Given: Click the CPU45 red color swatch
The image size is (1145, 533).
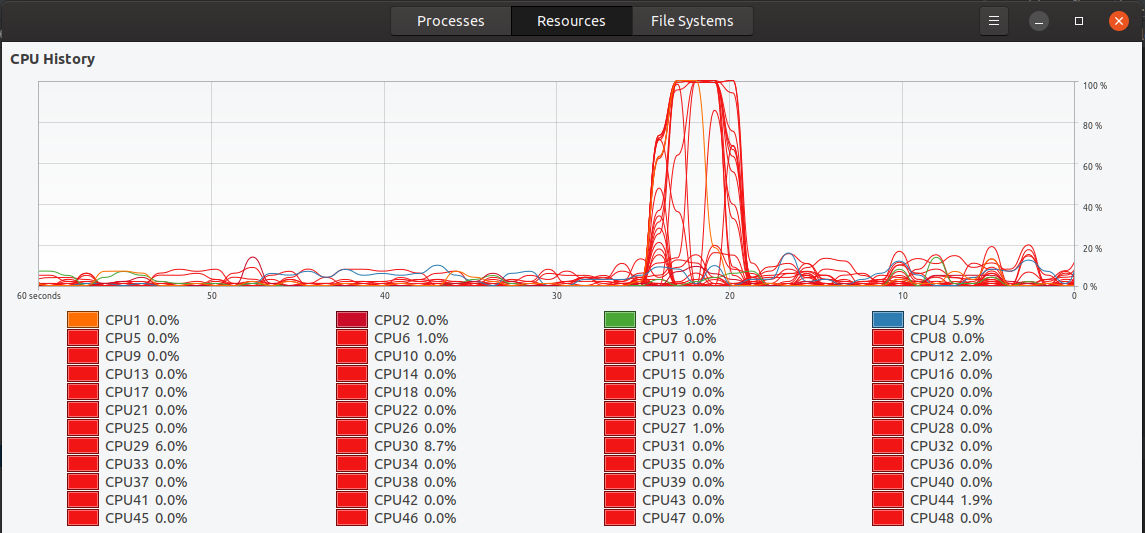Looking at the screenshot, I should click(83, 518).
